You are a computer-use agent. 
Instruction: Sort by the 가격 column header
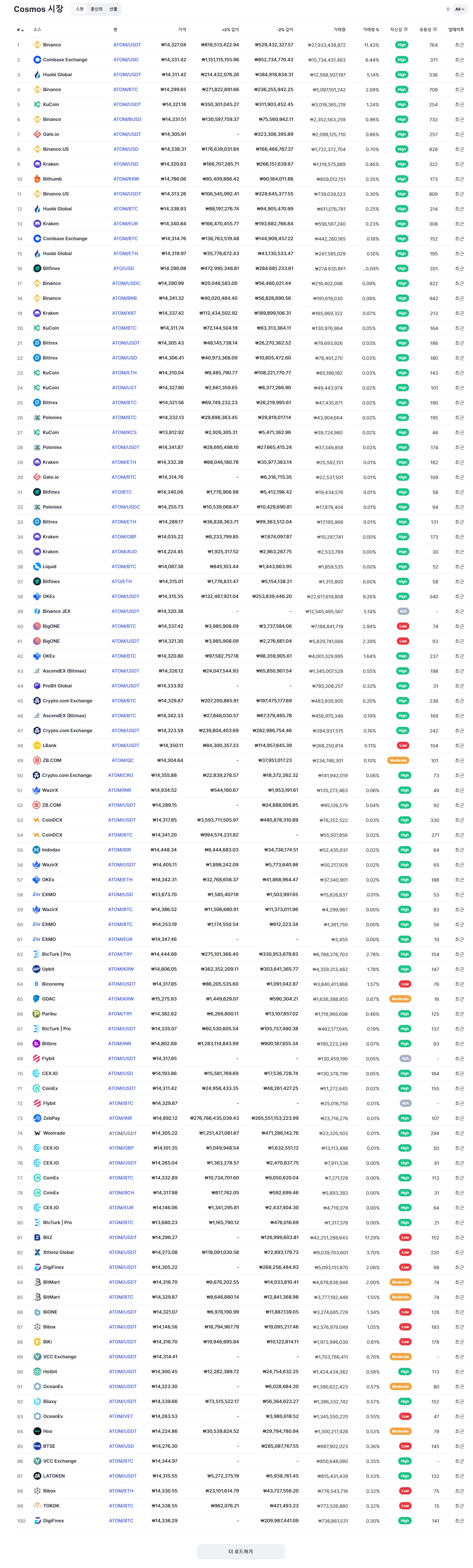pyautogui.click(x=182, y=30)
